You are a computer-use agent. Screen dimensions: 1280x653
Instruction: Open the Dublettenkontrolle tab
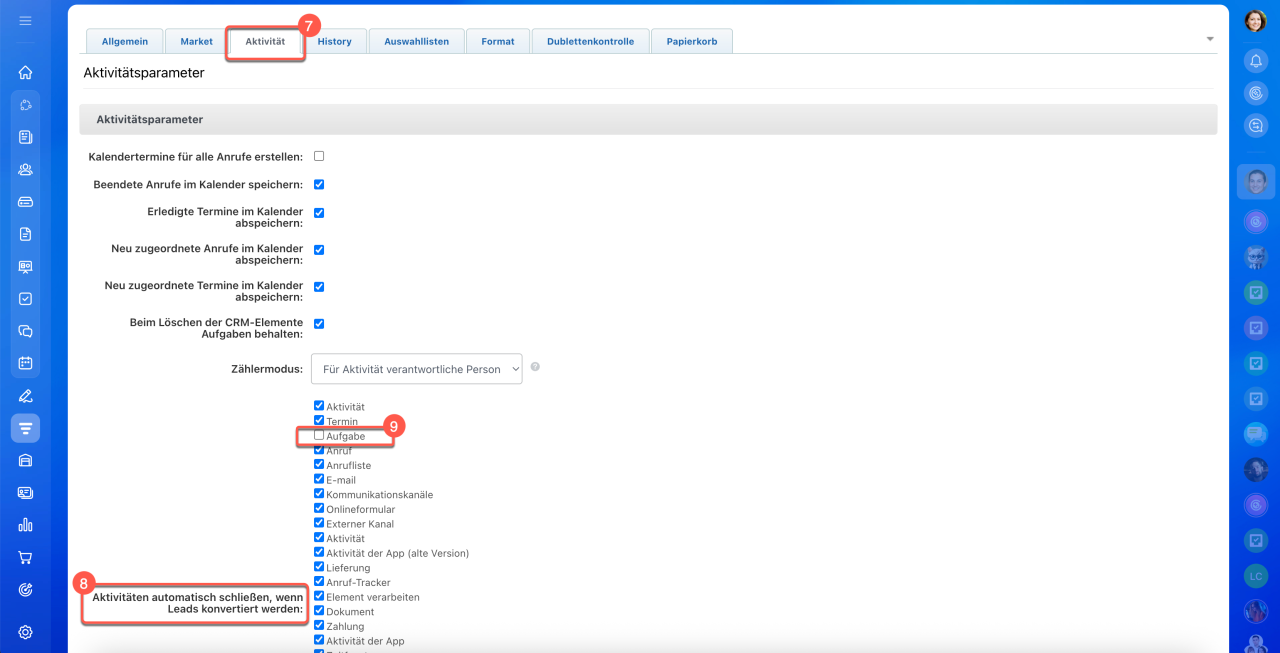pyautogui.click(x=590, y=41)
